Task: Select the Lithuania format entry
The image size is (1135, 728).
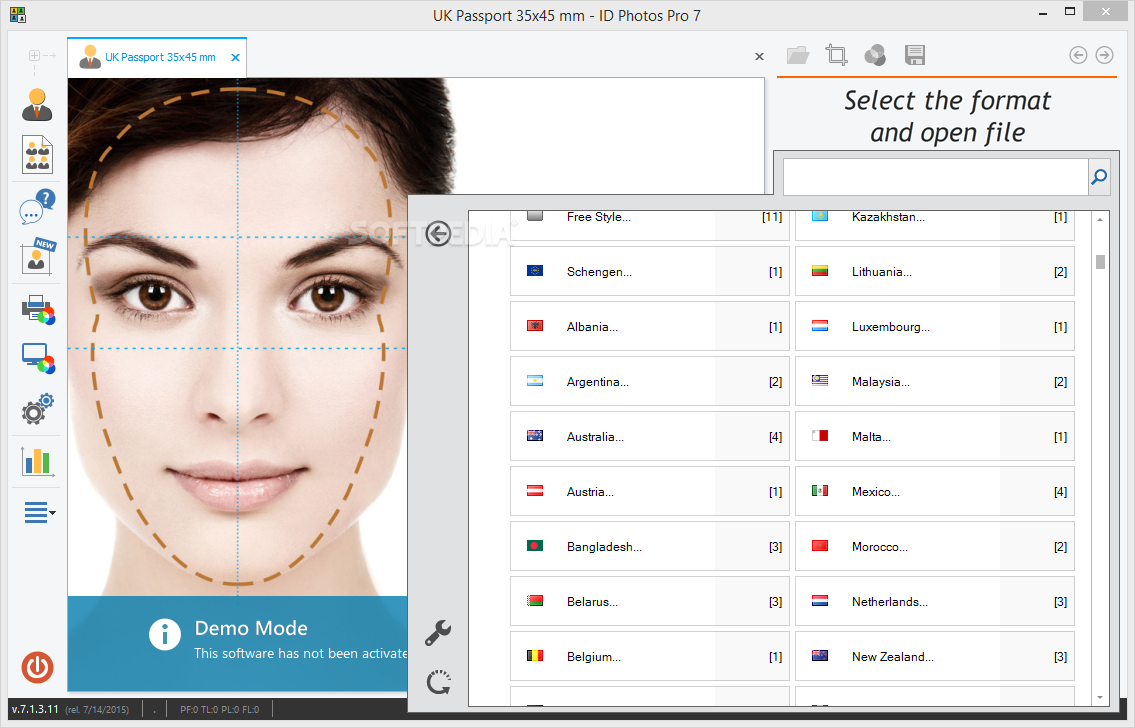Action: click(934, 271)
